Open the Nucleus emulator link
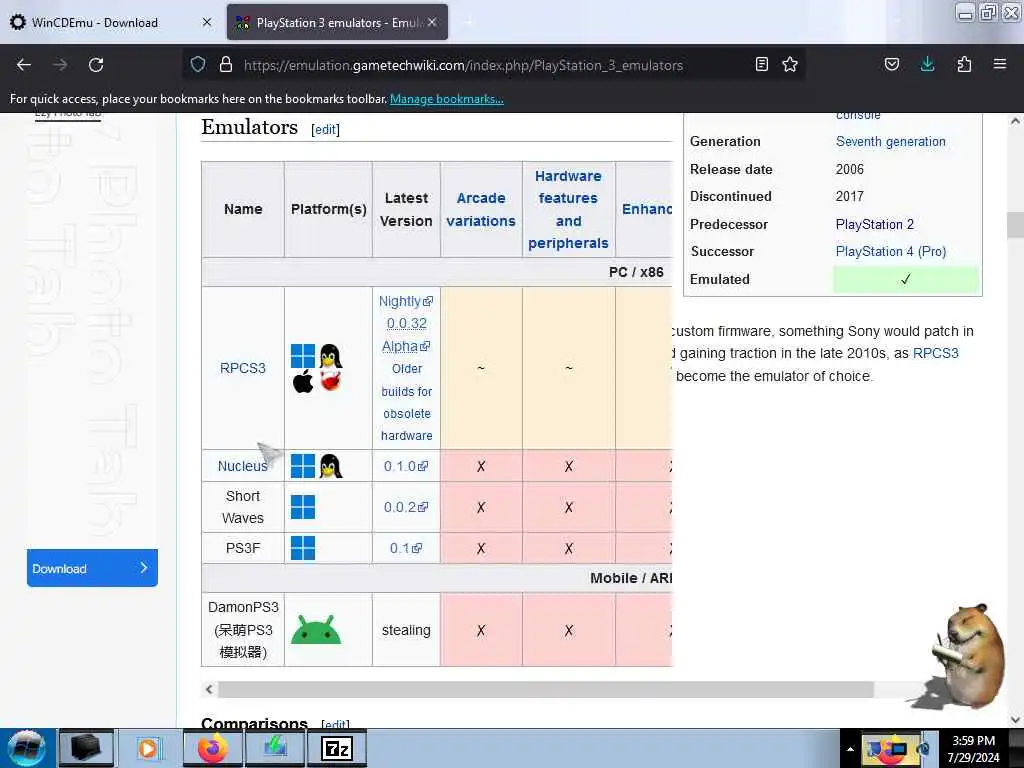This screenshot has height=768, width=1024. (x=243, y=466)
